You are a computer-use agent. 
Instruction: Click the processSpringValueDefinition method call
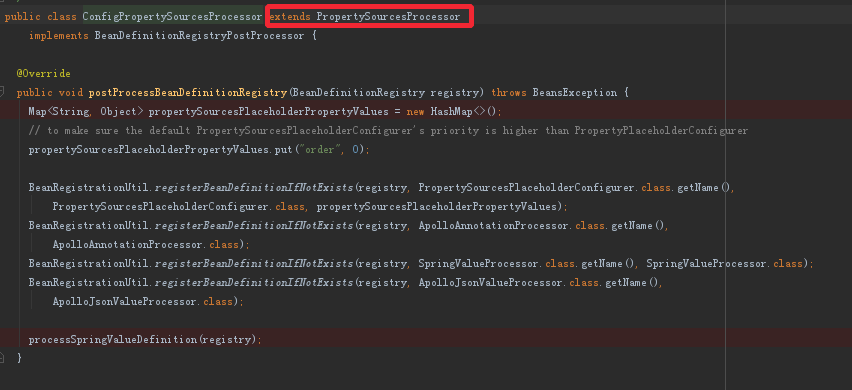[113, 339]
